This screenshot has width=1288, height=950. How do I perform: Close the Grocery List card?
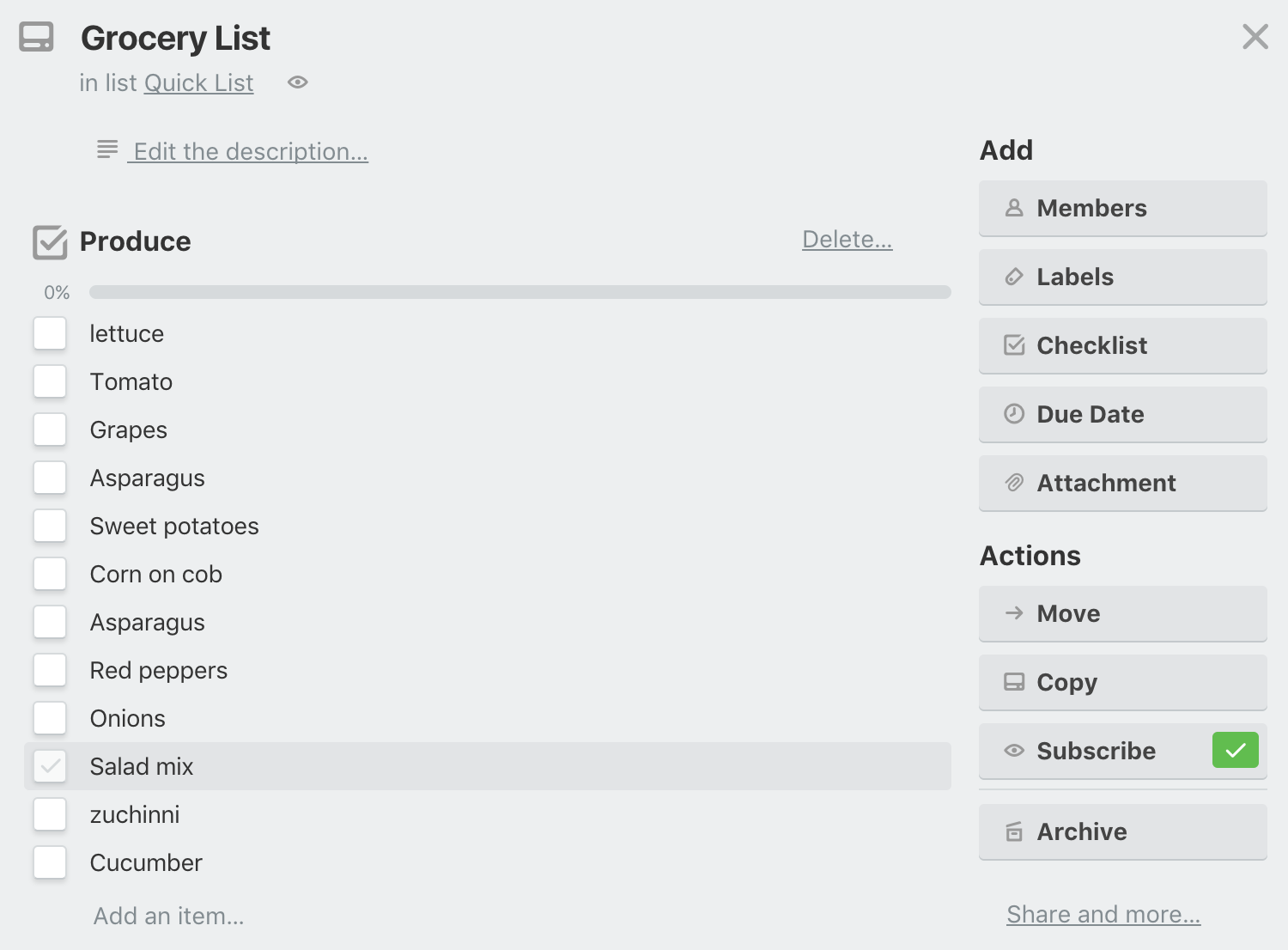click(1255, 37)
